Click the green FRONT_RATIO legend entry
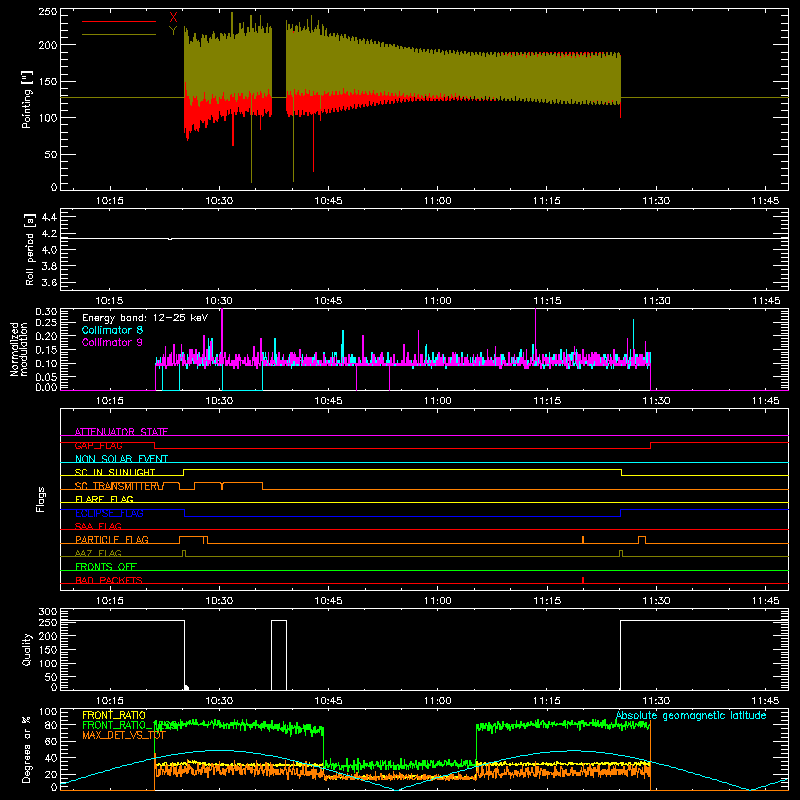 click(x=130, y=725)
